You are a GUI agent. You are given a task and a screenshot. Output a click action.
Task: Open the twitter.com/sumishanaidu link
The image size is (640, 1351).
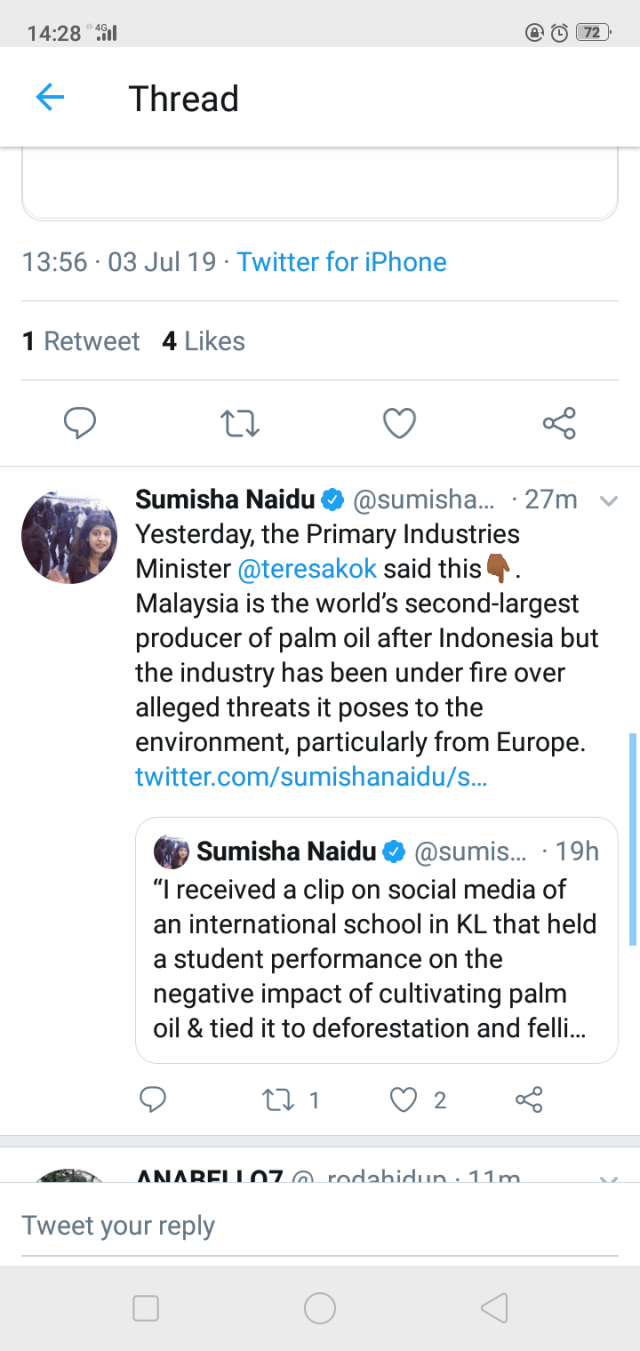coord(311,777)
